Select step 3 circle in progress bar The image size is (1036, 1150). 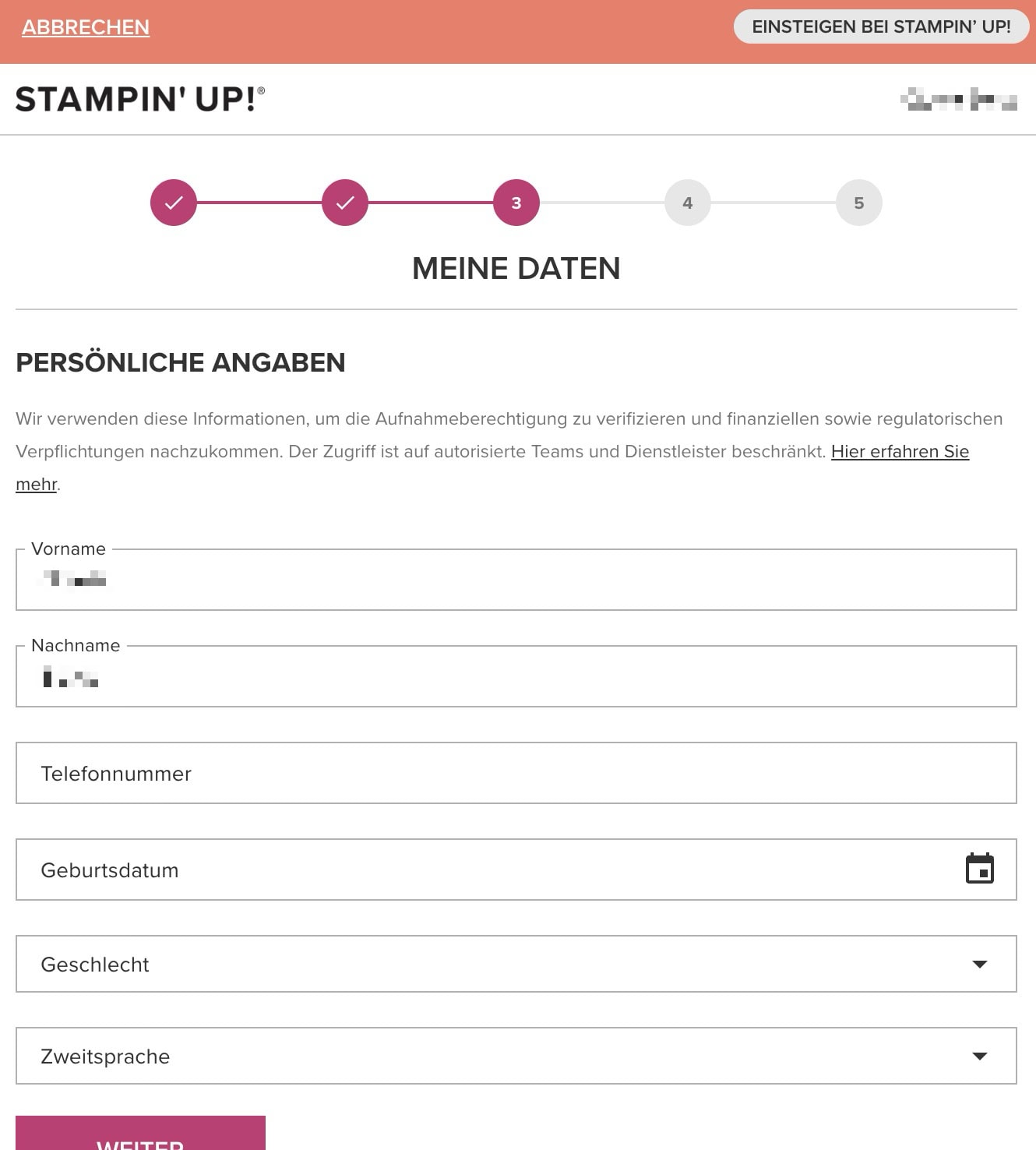click(x=516, y=203)
